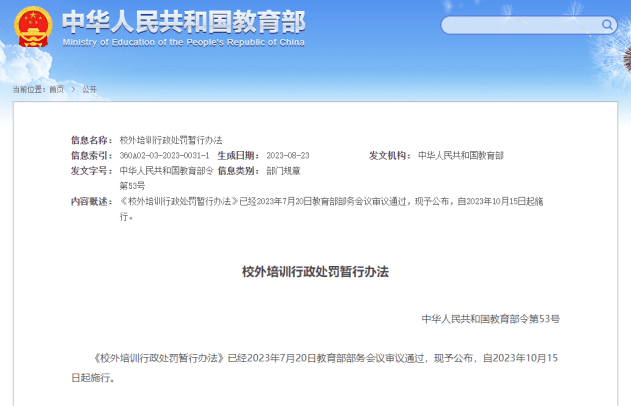
Task: Click the info category value 部门规章
Action: click(x=283, y=171)
